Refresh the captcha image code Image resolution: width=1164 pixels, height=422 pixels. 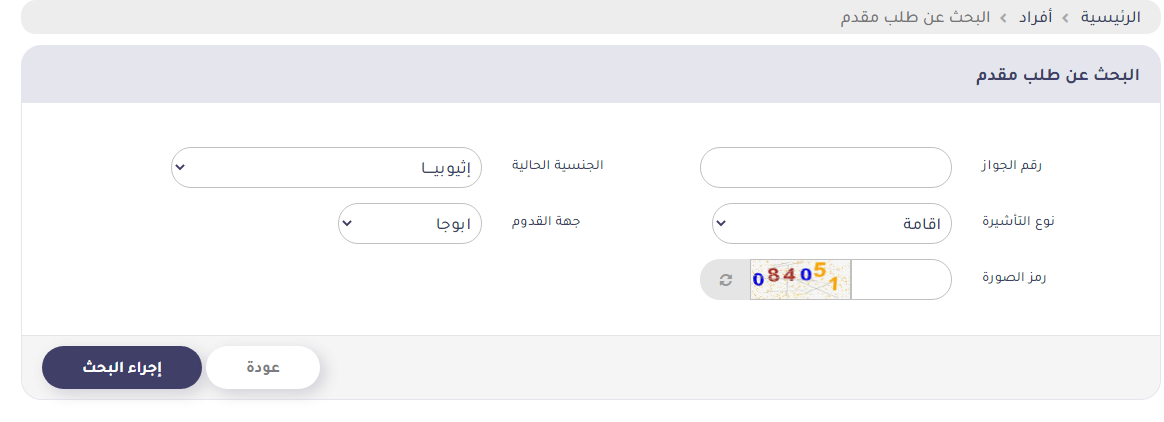[x=726, y=280]
